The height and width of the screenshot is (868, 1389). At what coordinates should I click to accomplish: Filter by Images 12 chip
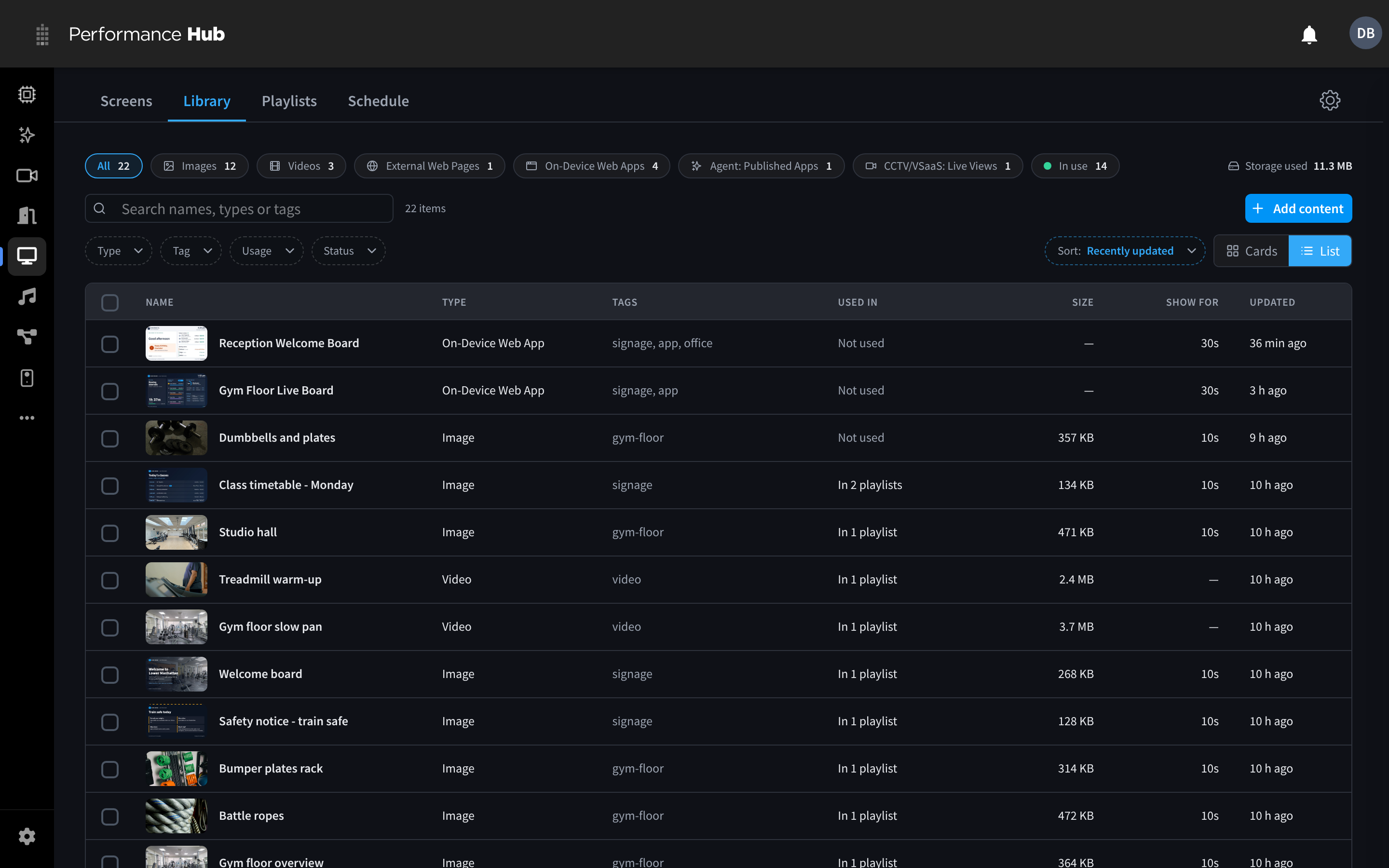(199, 166)
